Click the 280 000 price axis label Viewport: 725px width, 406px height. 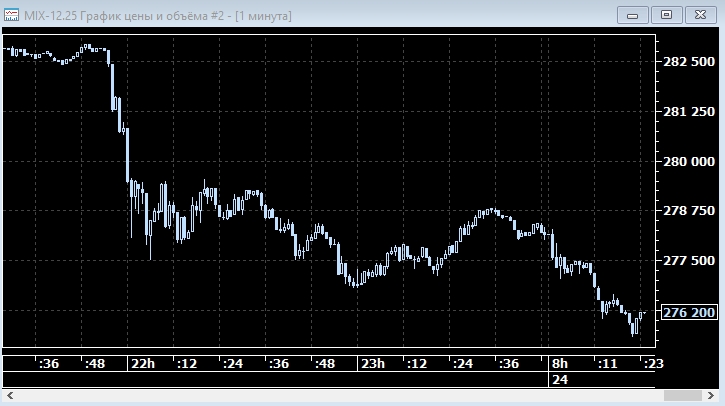click(689, 161)
